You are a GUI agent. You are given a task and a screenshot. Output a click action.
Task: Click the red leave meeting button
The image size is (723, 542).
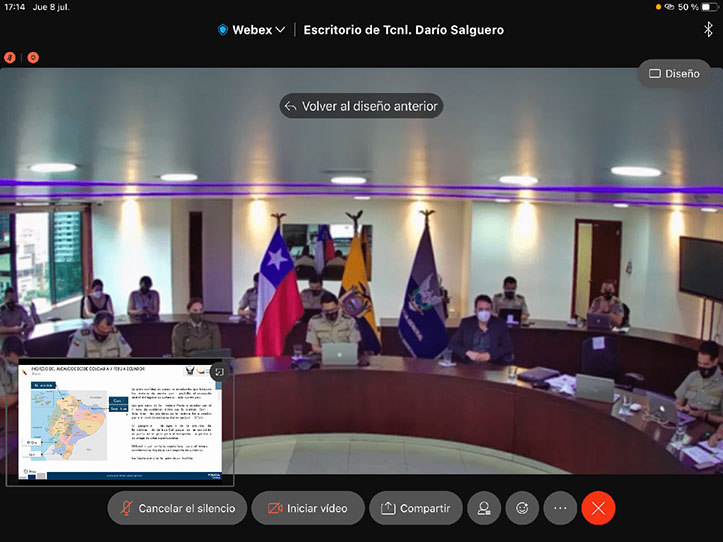tap(598, 508)
